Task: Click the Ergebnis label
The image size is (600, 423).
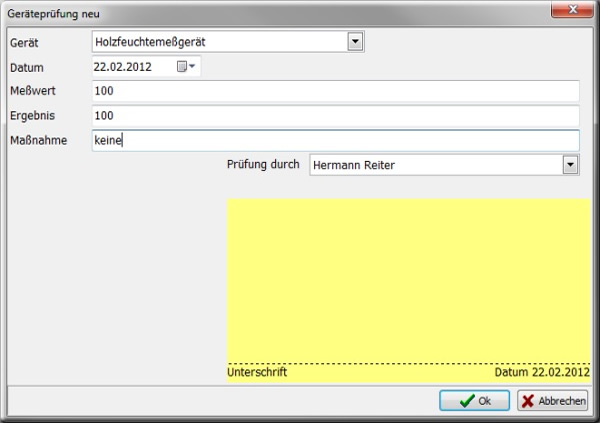Action: [33, 116]
